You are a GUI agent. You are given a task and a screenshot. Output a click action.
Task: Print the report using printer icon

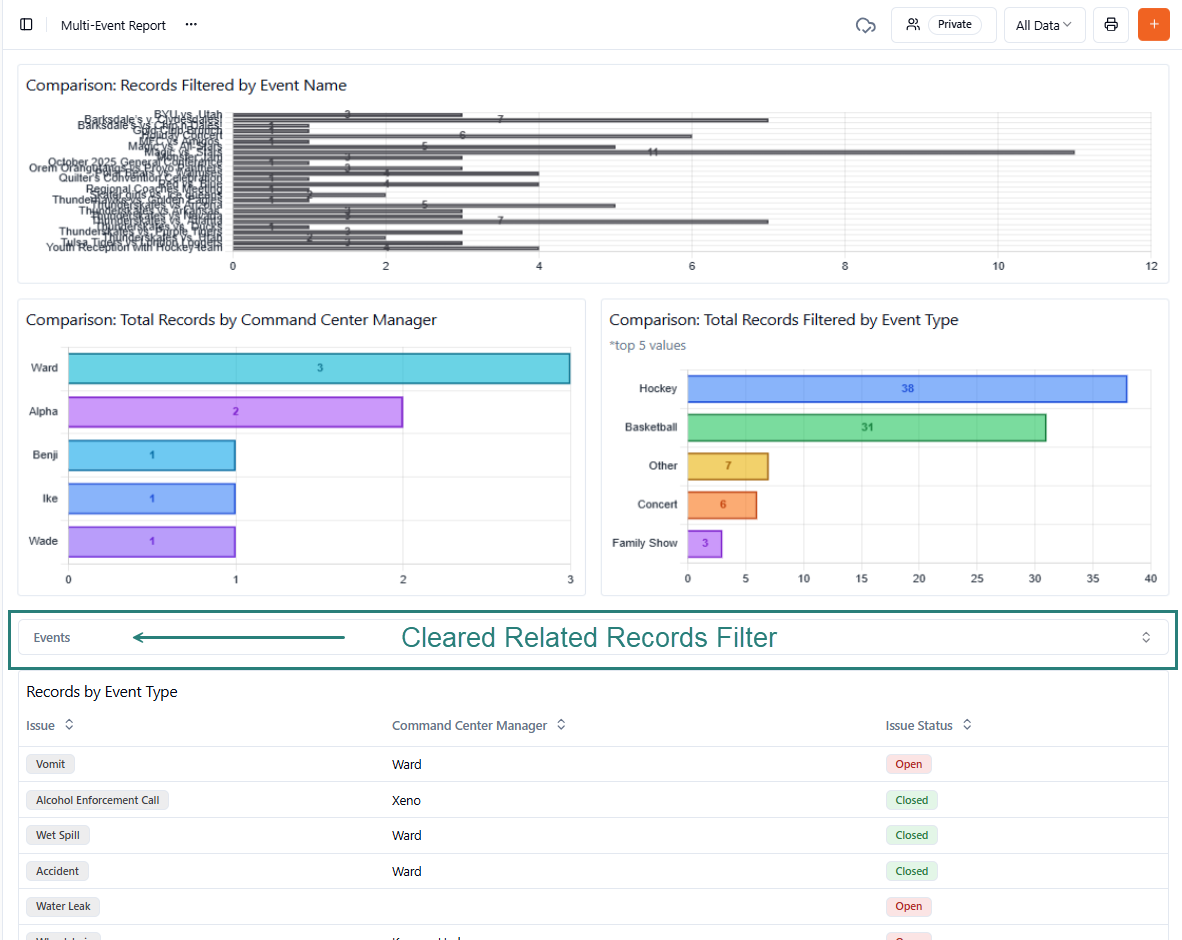pyautogui.click(x=1110, y=25)
